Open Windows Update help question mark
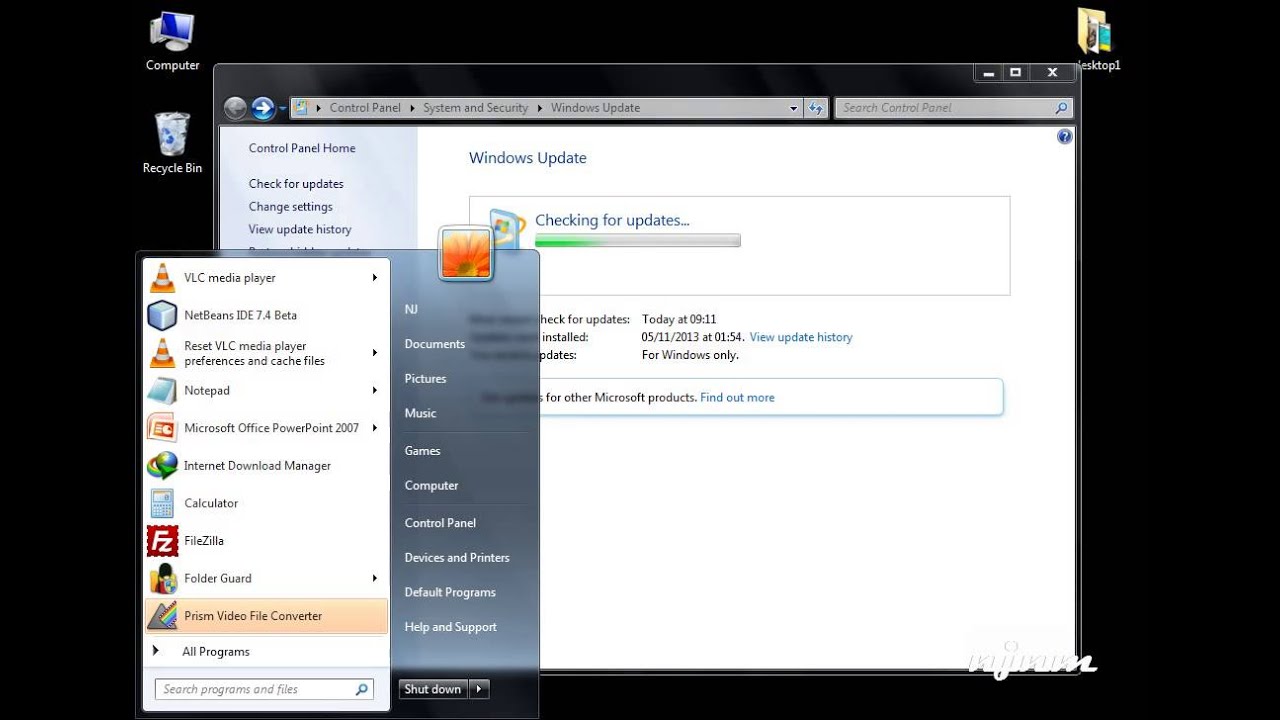 tap(1064, 137)
